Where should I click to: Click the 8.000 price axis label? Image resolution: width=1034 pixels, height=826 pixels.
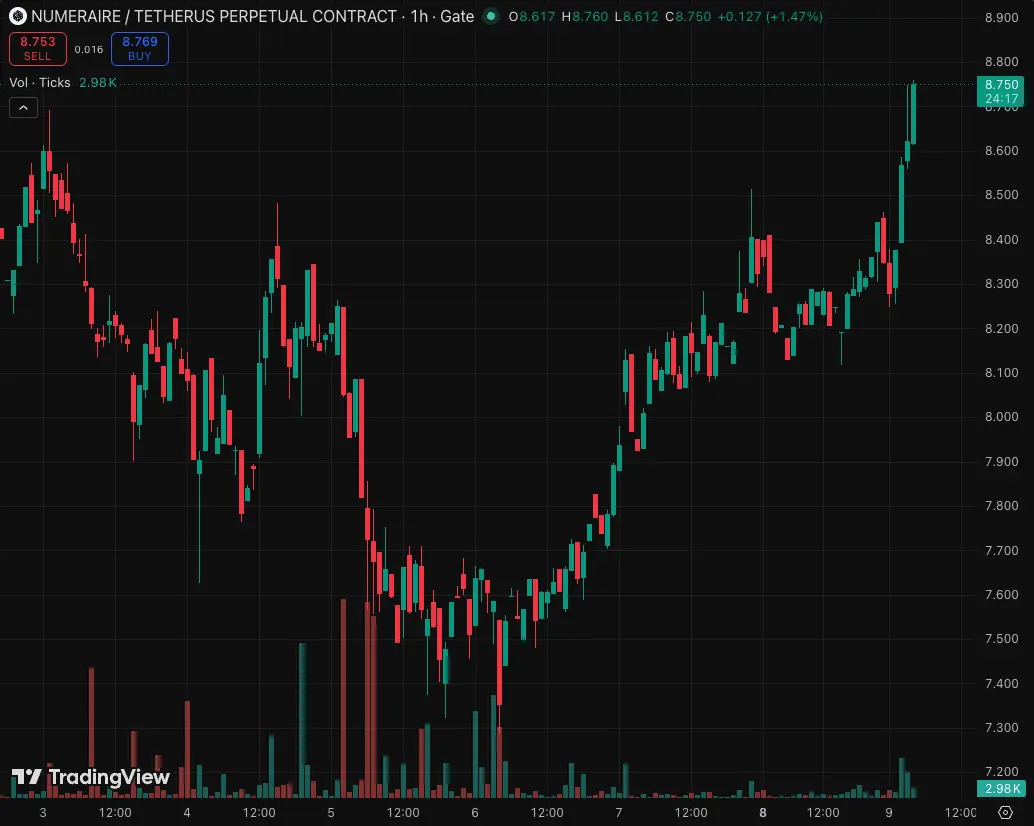tap(1001, 417)
